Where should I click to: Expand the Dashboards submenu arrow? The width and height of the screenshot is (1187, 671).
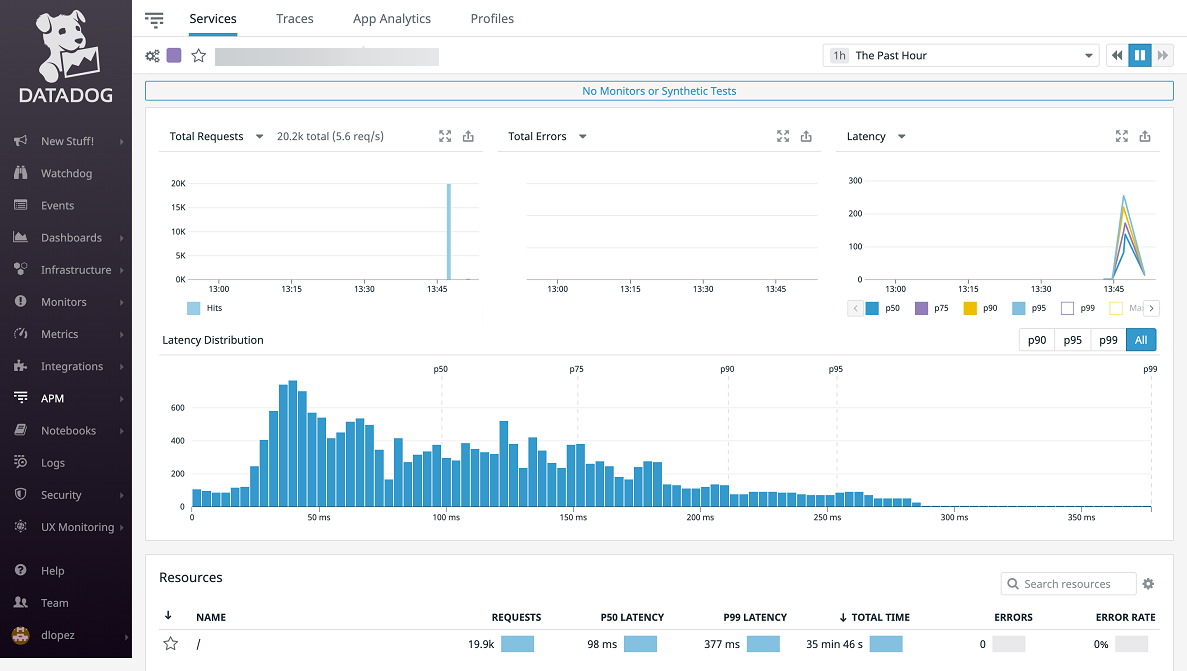tap(121, 238)
